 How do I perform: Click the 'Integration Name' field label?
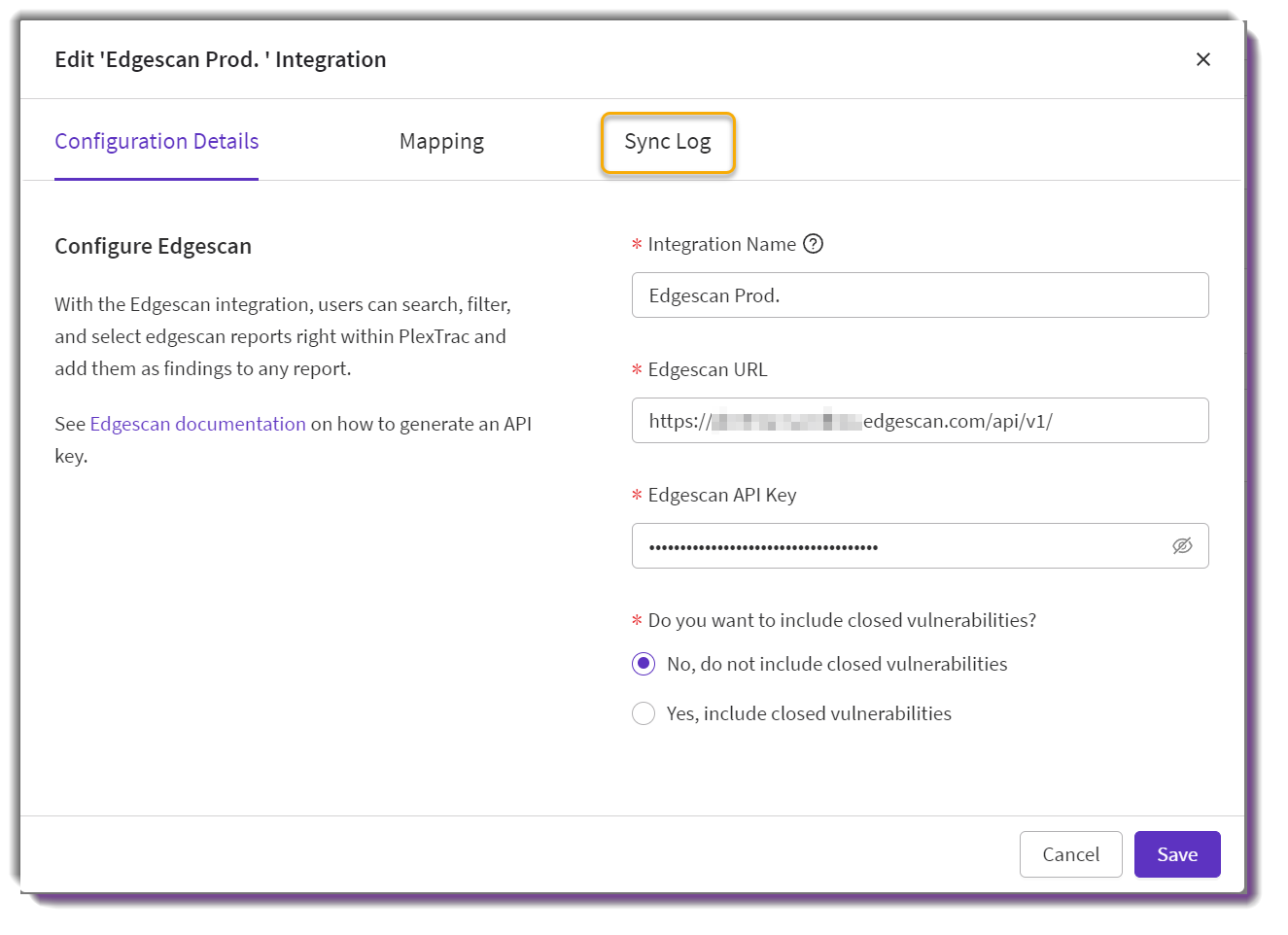click(x=722, y=244)
